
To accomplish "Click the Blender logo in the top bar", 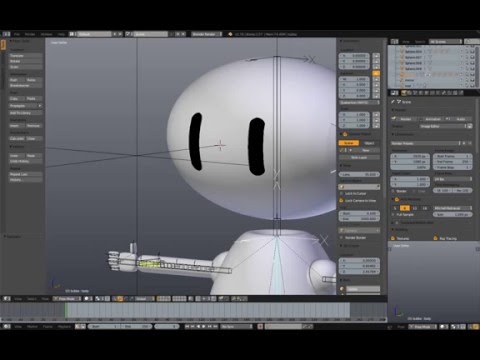I will pyautogui.click(x=230, y=34).
